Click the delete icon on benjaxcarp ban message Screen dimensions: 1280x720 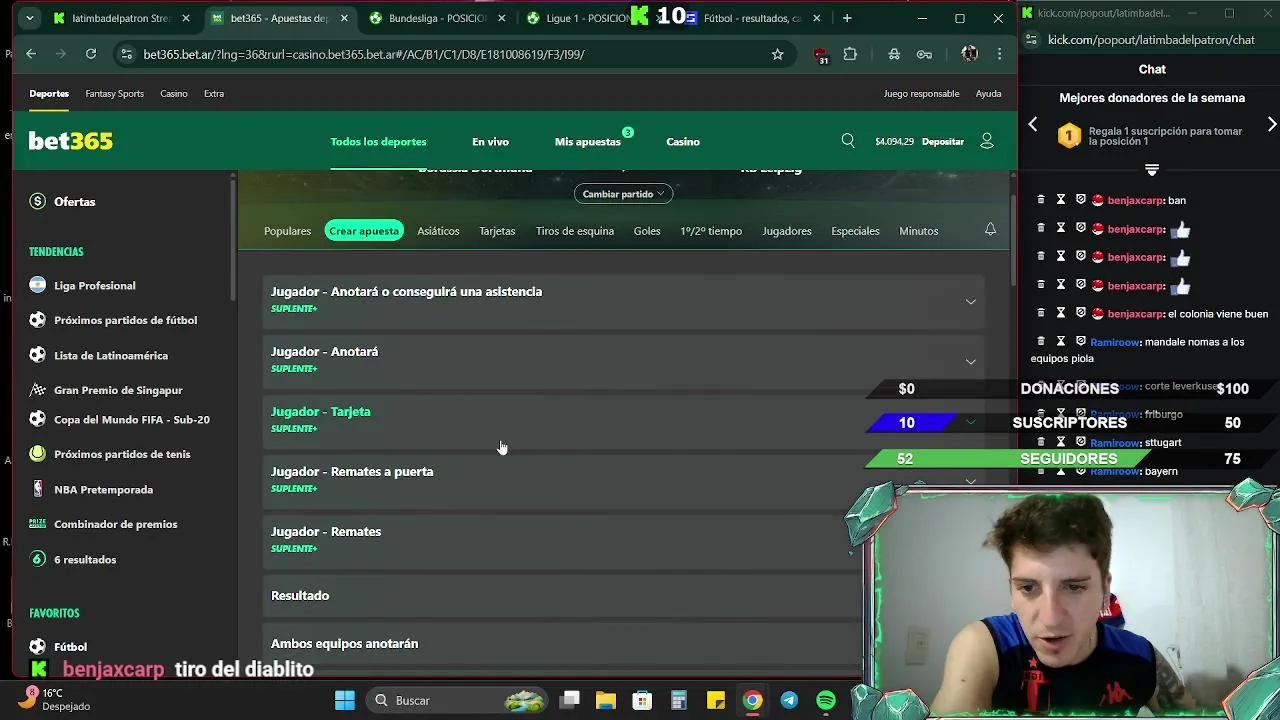(x=1041, y=200)
